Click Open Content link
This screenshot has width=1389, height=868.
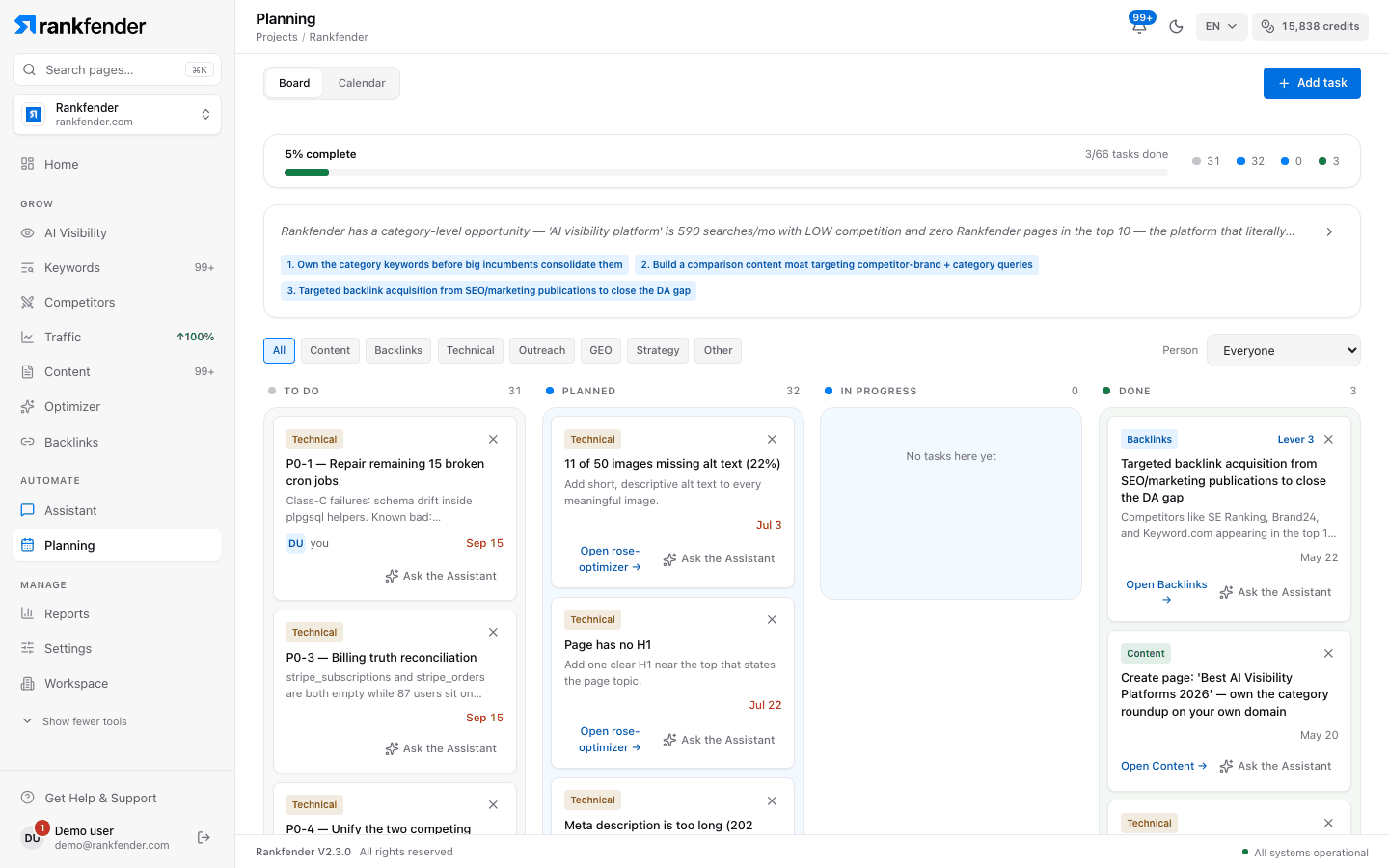click(x=1164, y=766)
